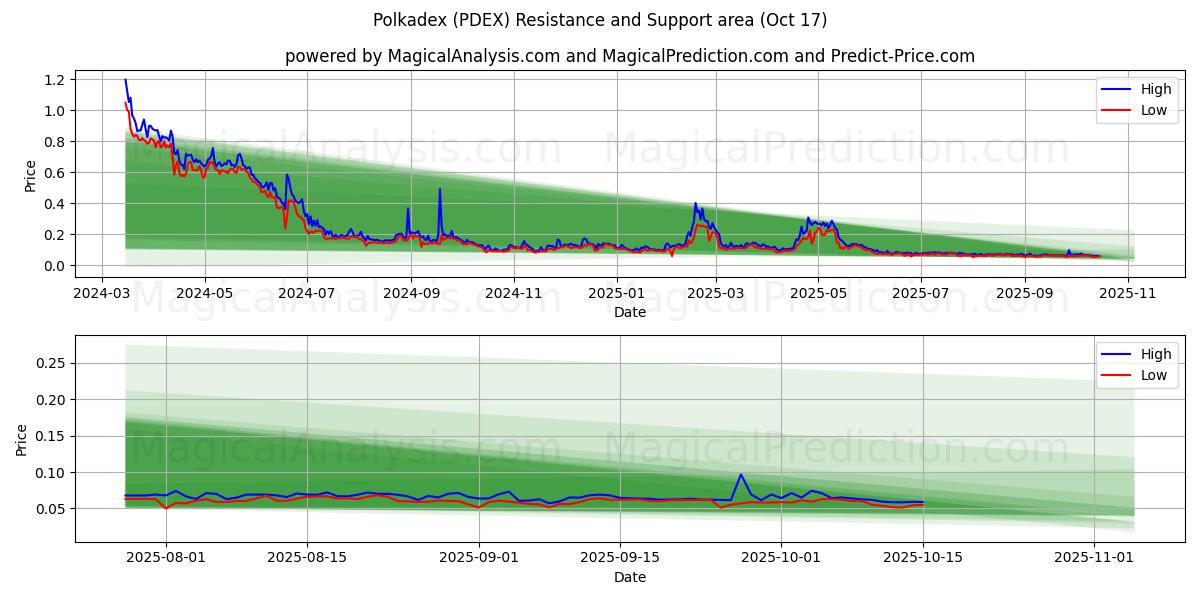Click the red Low line swatch in top legend

(1116, 110)
